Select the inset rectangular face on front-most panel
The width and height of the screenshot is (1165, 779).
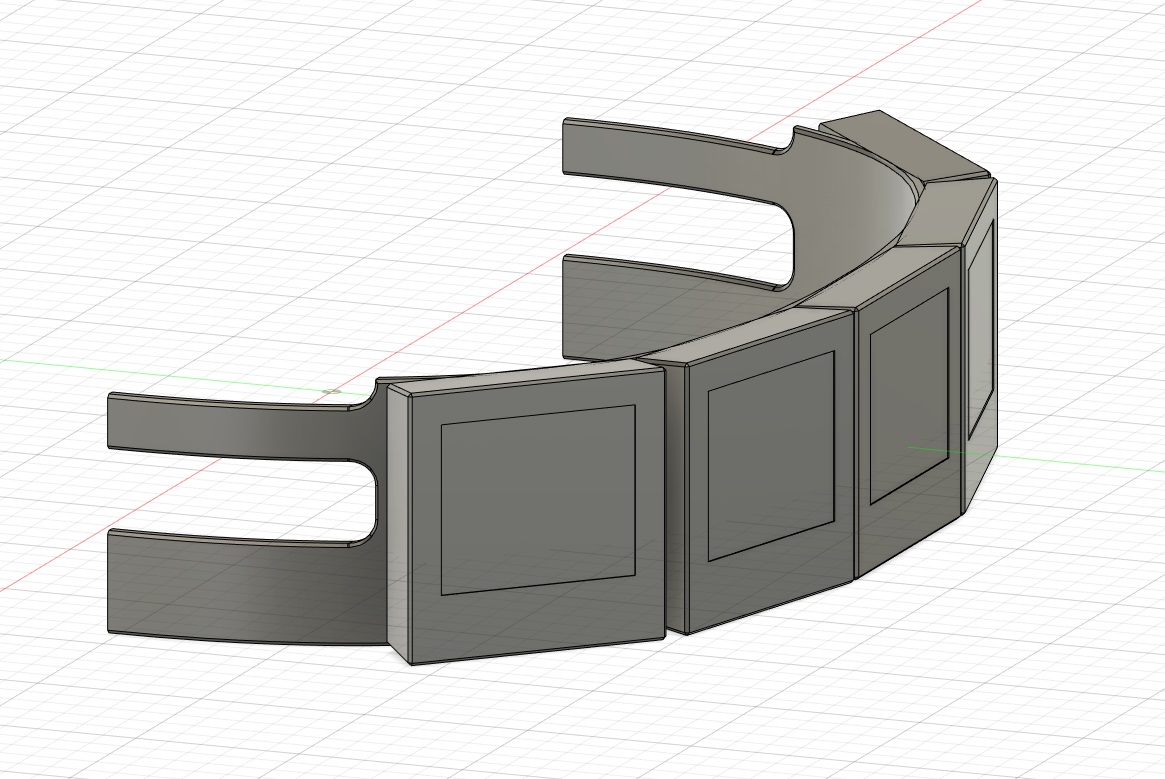coord(539,500)
